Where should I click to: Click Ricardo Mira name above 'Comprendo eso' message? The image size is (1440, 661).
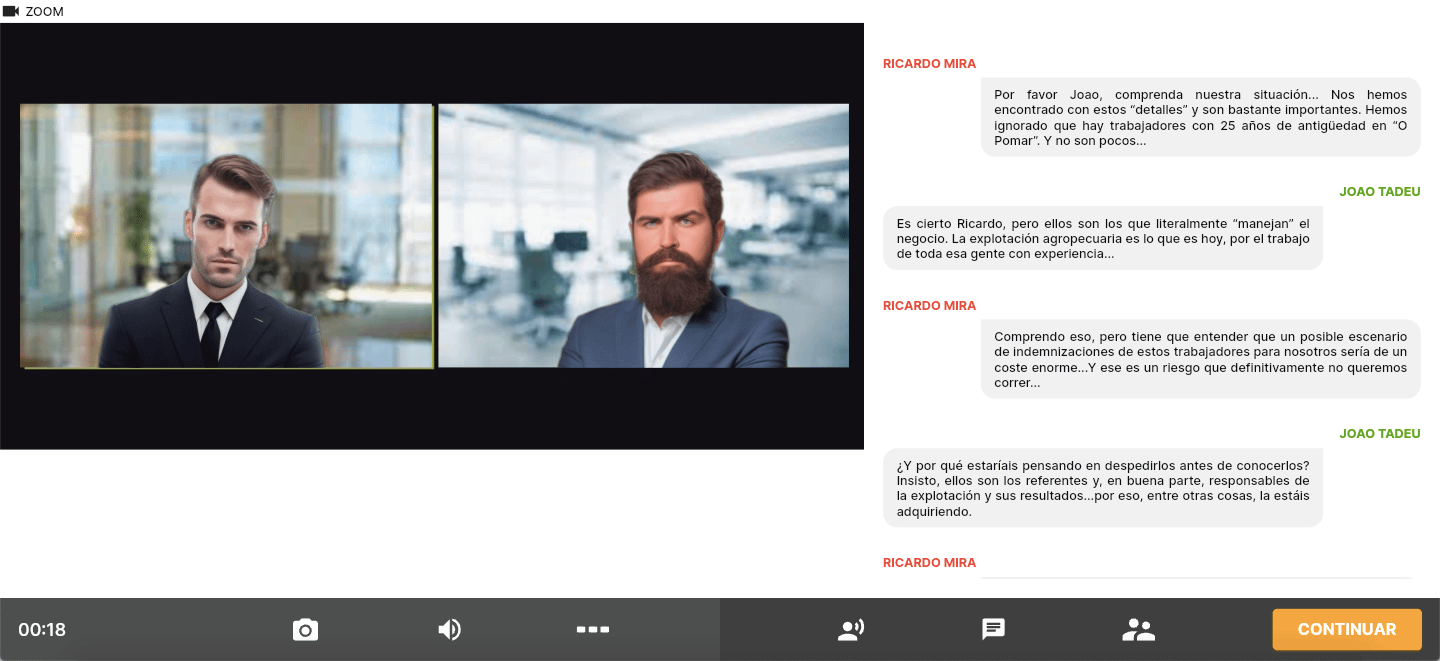click(x=929, y=306)
